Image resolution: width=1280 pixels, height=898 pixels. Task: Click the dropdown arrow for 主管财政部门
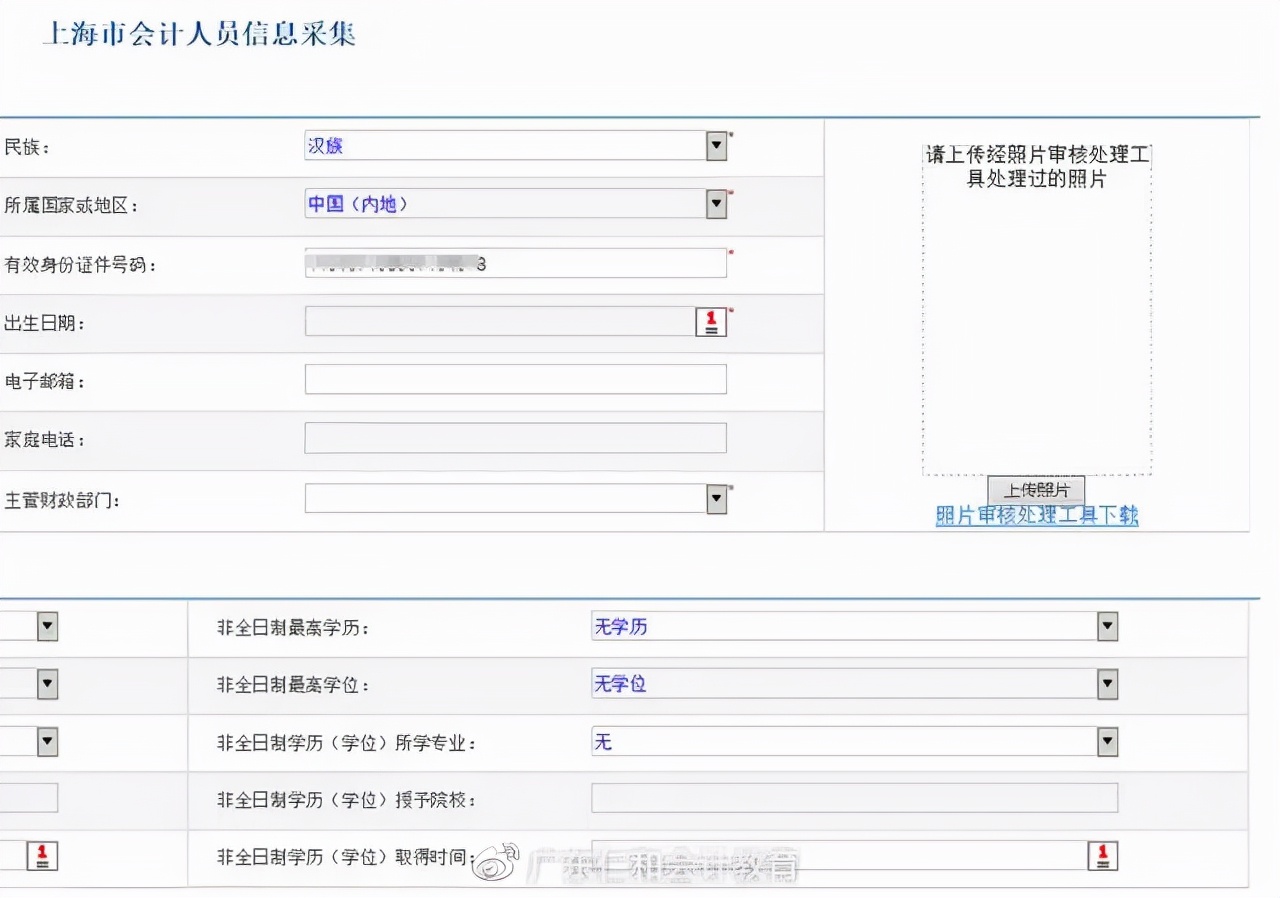[x=716, y=498]
